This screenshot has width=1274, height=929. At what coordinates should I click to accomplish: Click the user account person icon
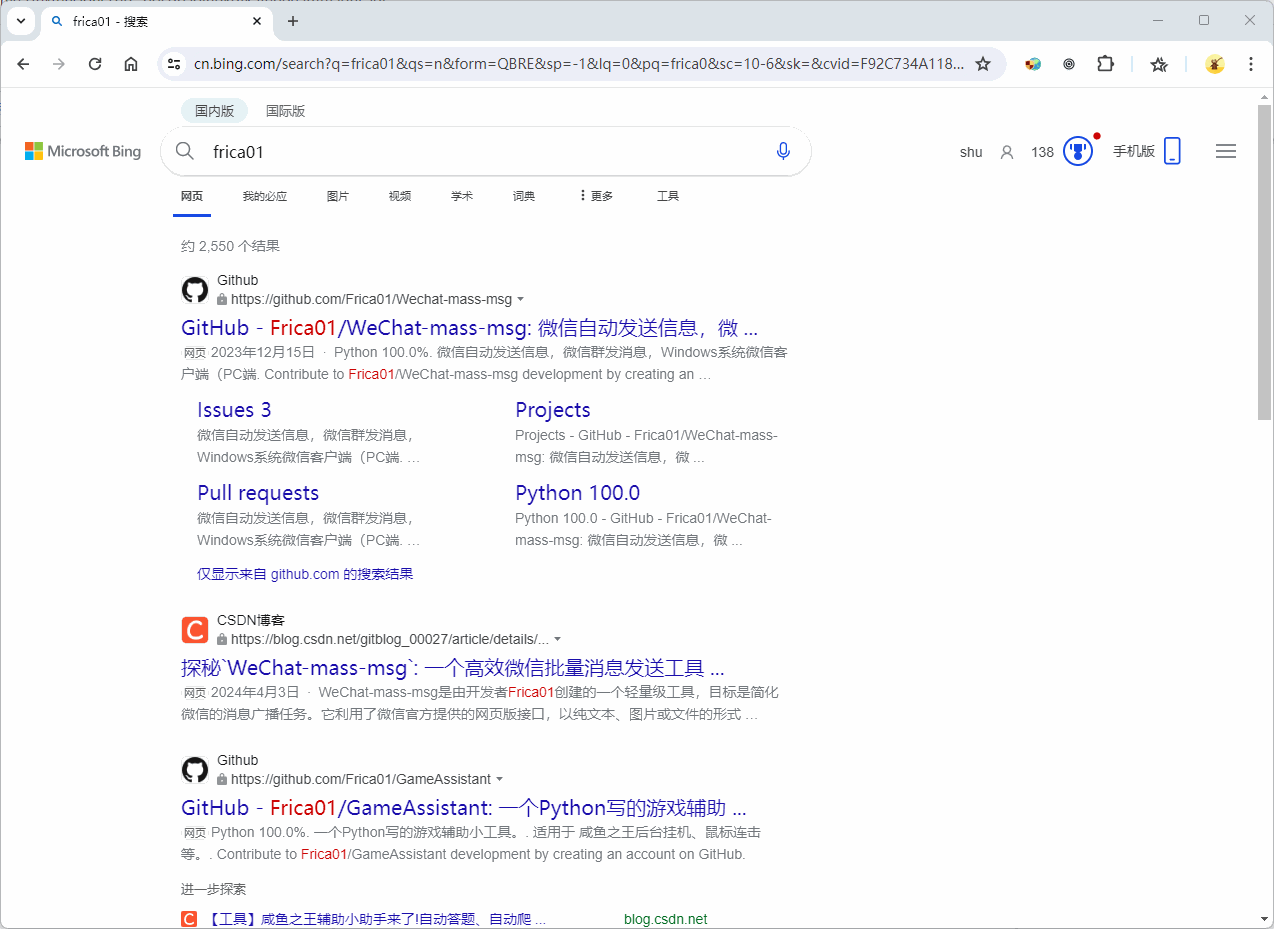point(1007,152)
